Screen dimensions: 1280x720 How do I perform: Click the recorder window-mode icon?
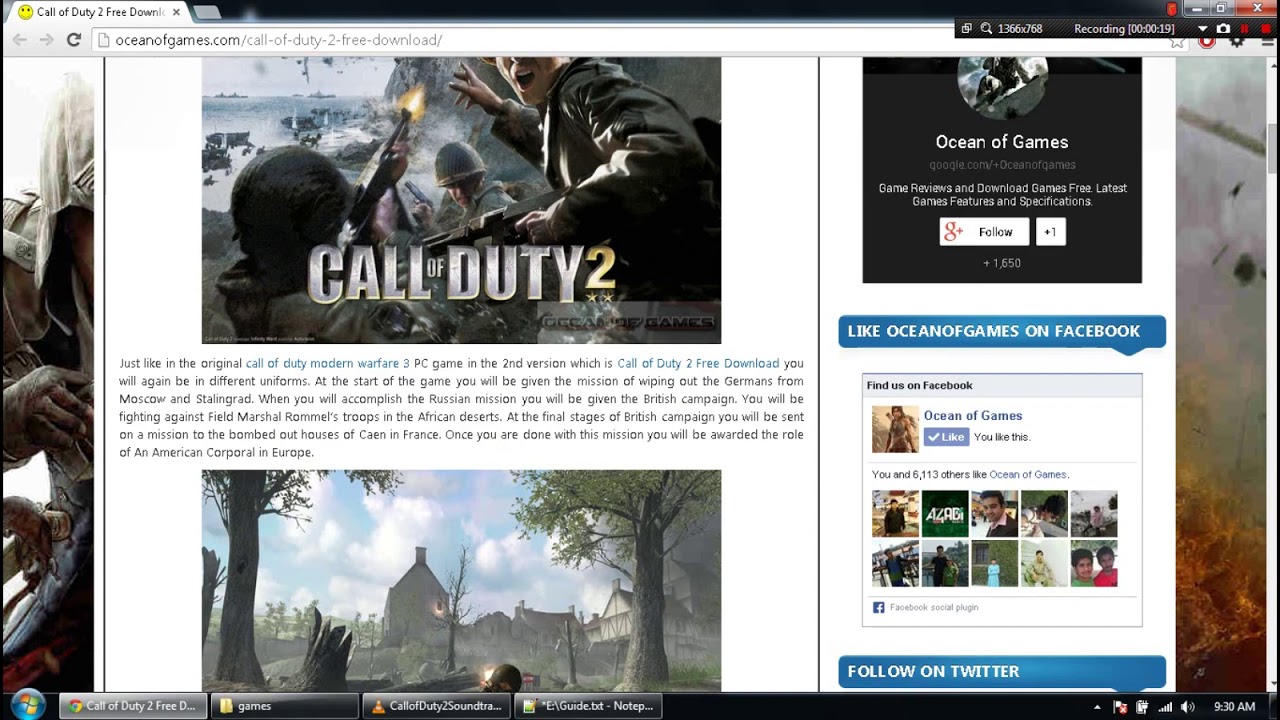[966, 29]
